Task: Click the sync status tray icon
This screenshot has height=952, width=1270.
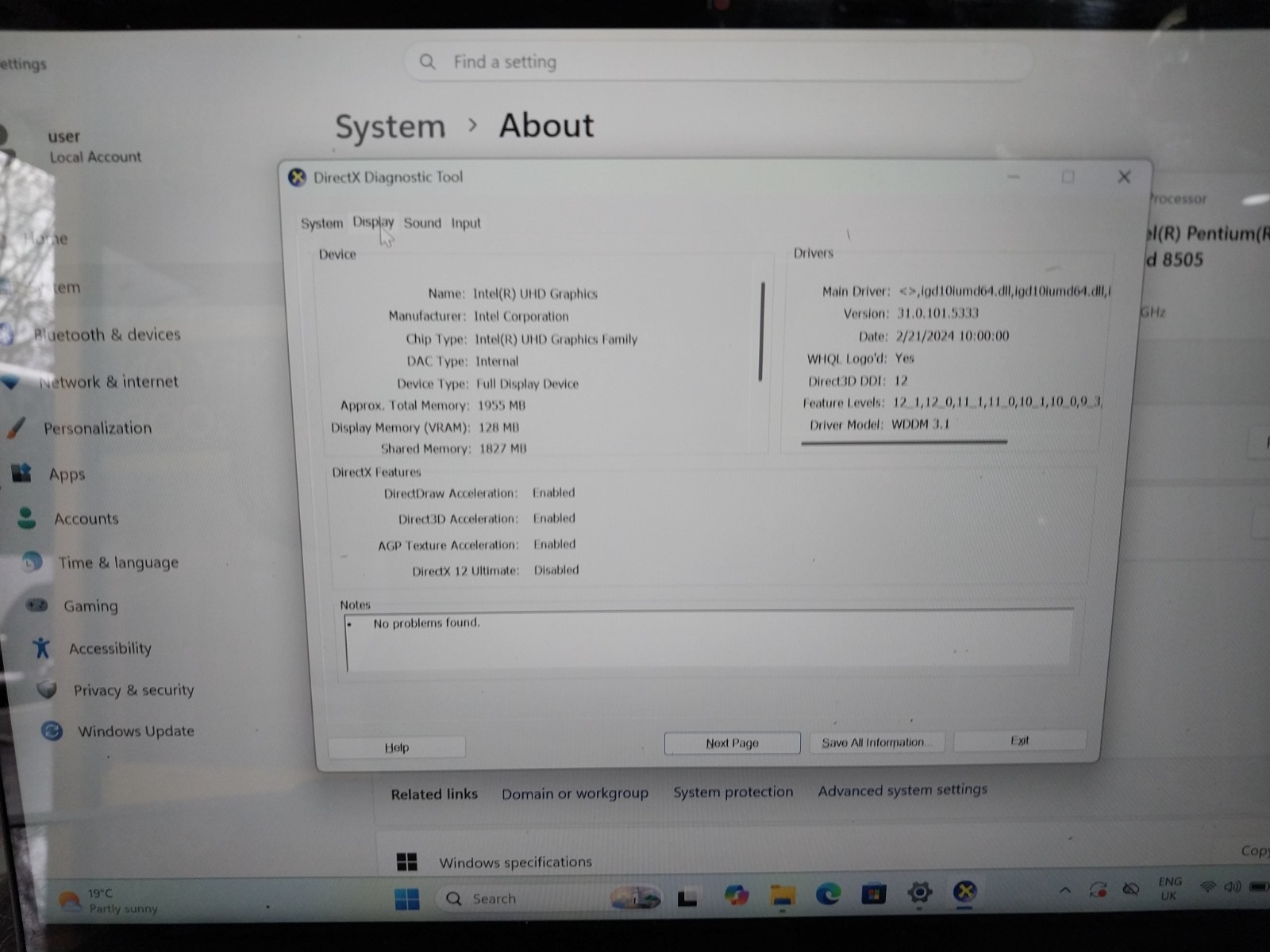Action: click(x=1099, y=889)
